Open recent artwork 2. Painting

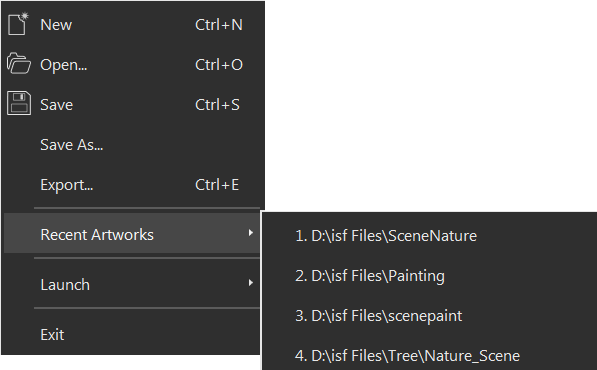point(370,276)
